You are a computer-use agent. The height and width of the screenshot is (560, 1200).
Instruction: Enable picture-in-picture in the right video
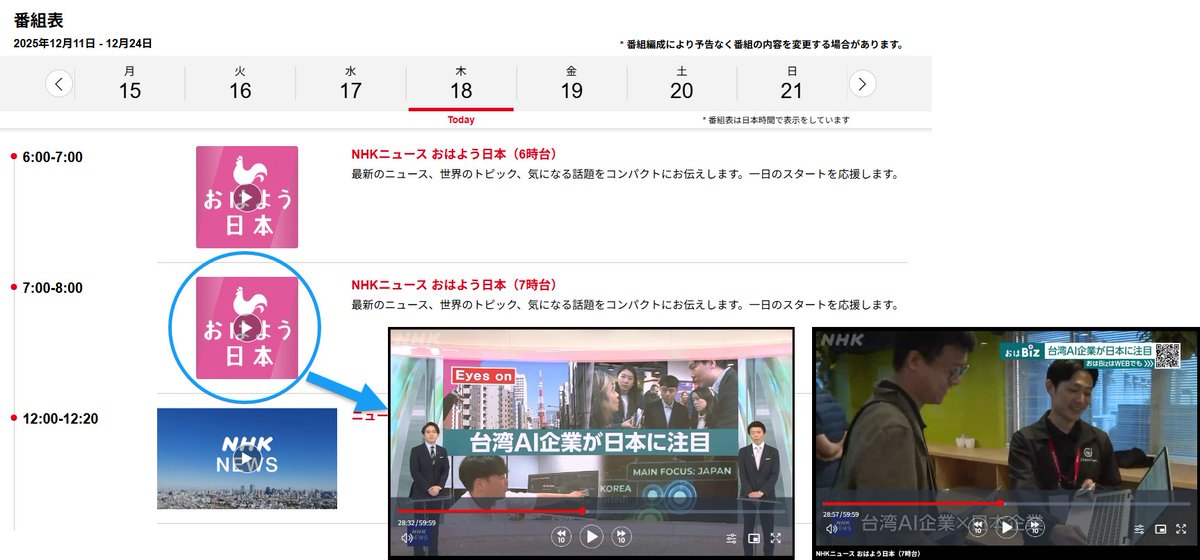(x=1160, y=528)
